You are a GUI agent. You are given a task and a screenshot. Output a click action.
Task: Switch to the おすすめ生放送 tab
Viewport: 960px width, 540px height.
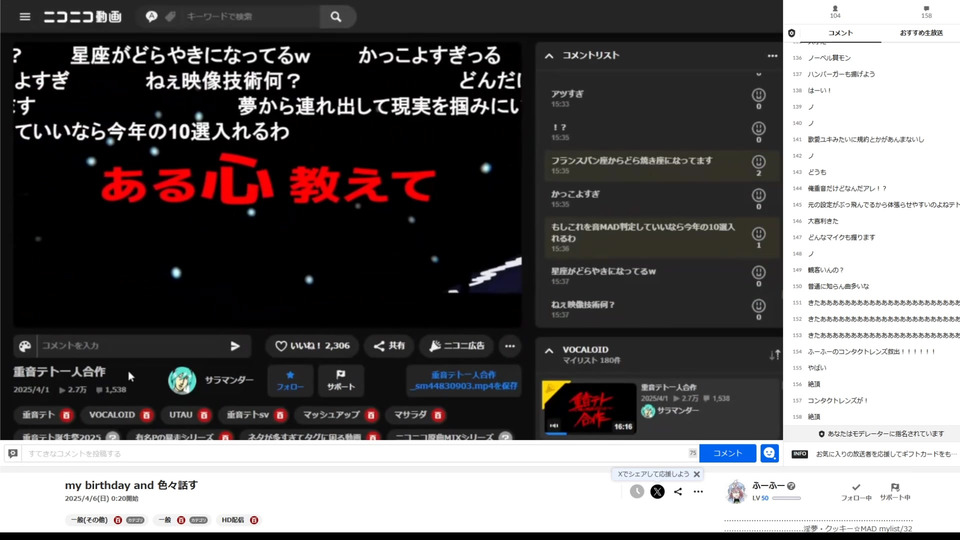pyautogui.click(x=921, y=33)
